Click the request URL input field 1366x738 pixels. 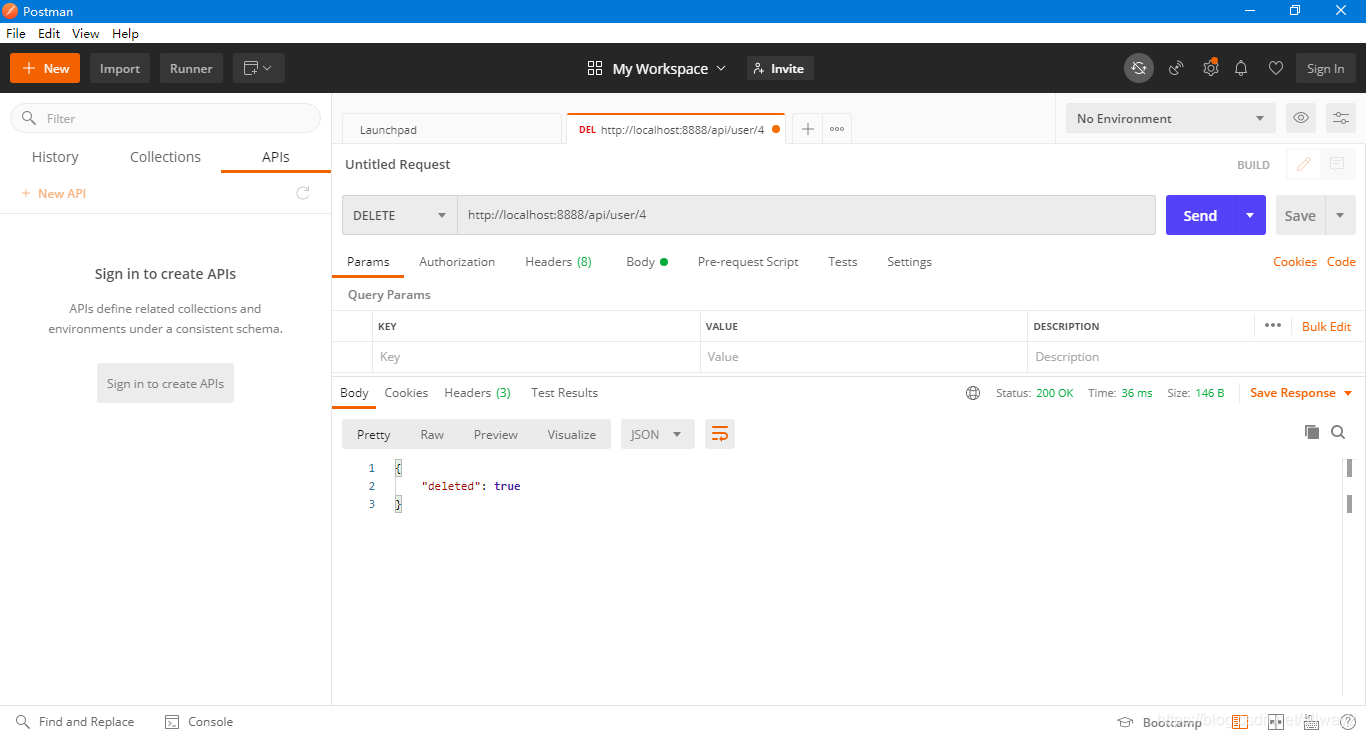(x=807, y=215)
